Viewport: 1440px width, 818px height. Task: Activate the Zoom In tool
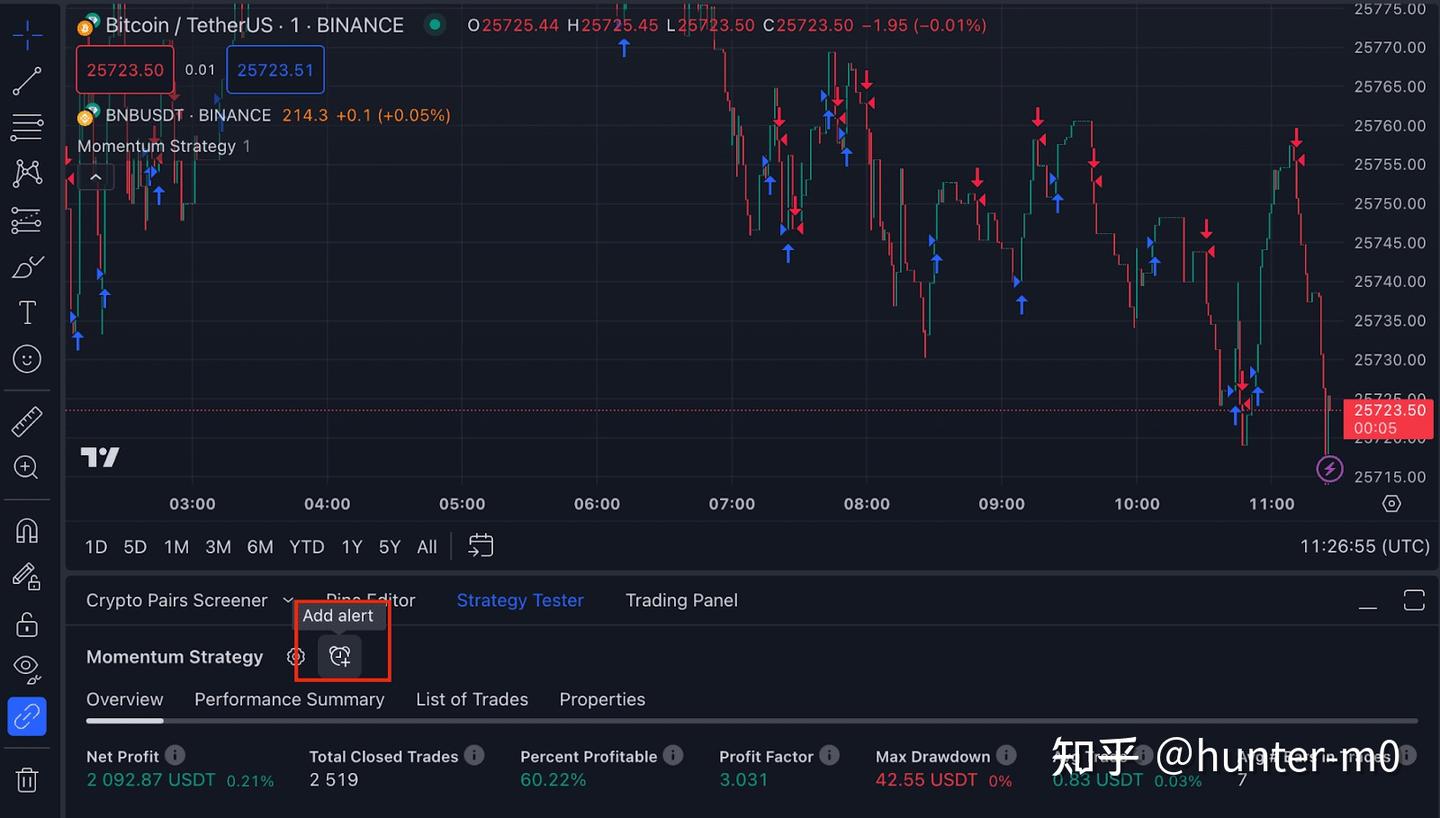(x=27, y=468)
